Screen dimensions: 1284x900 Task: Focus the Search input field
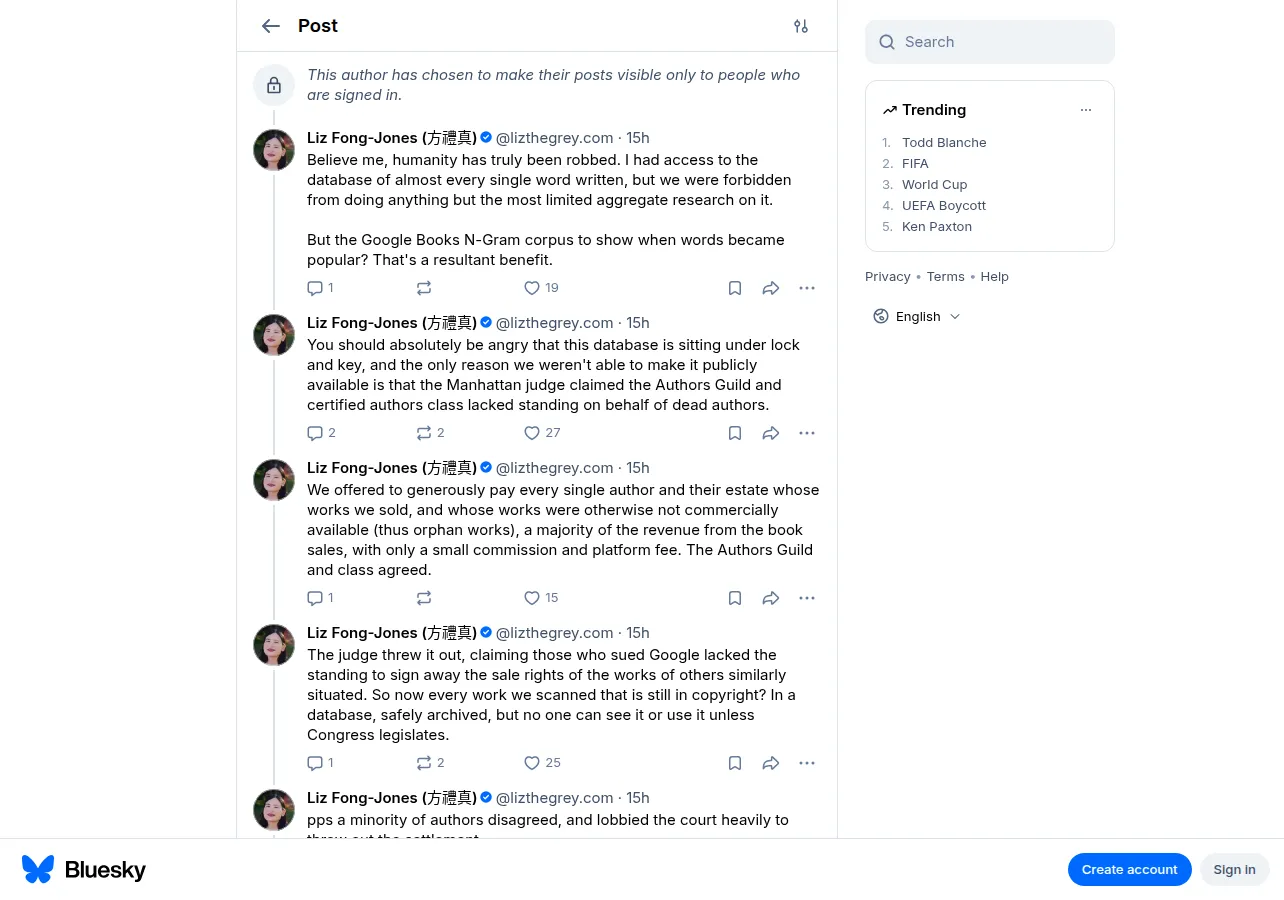click(x=990, y=42)
